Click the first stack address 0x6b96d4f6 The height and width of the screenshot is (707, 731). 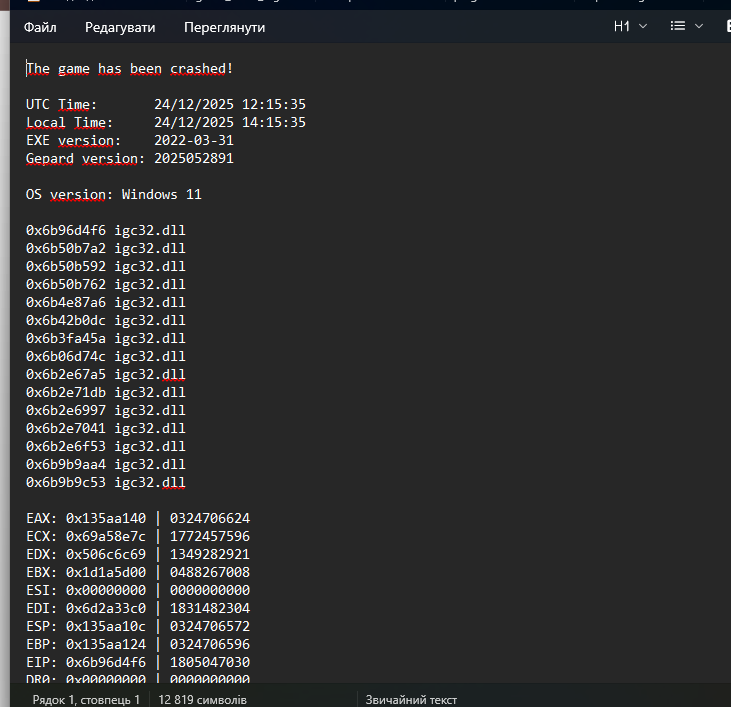tap(66, 231)
